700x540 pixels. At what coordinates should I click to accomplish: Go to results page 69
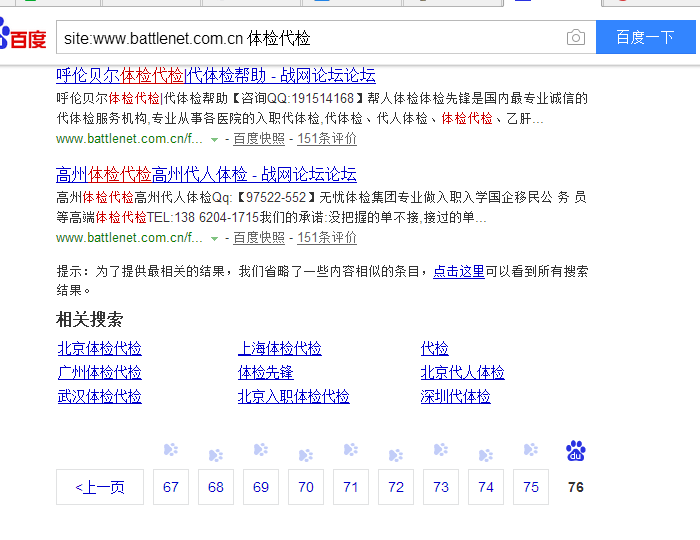click(x=261, y=487)
